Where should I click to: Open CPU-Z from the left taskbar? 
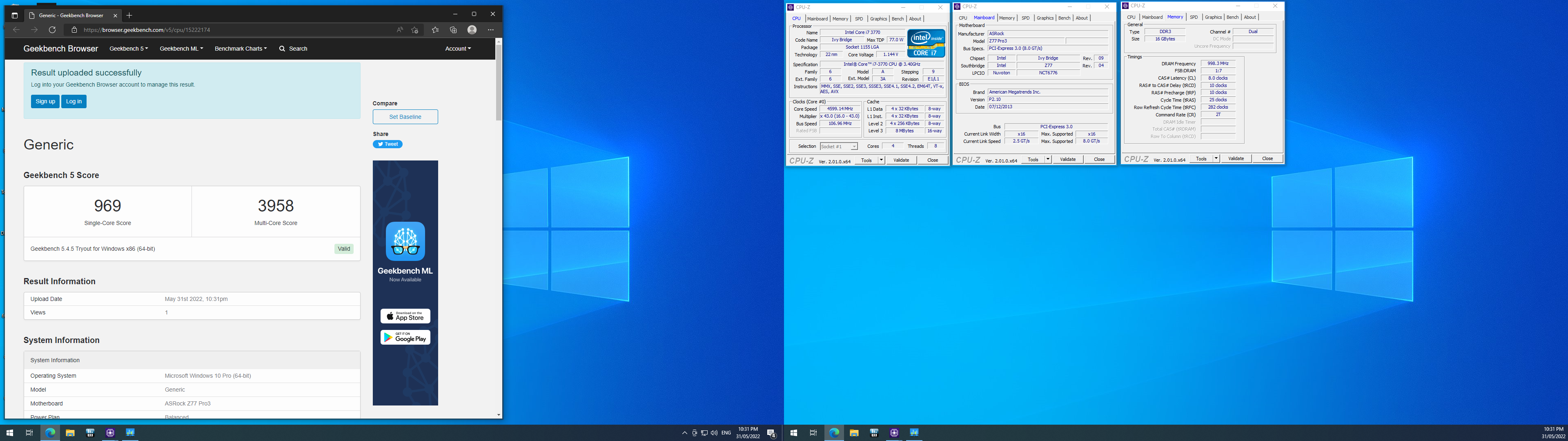(x=110, y=433)
